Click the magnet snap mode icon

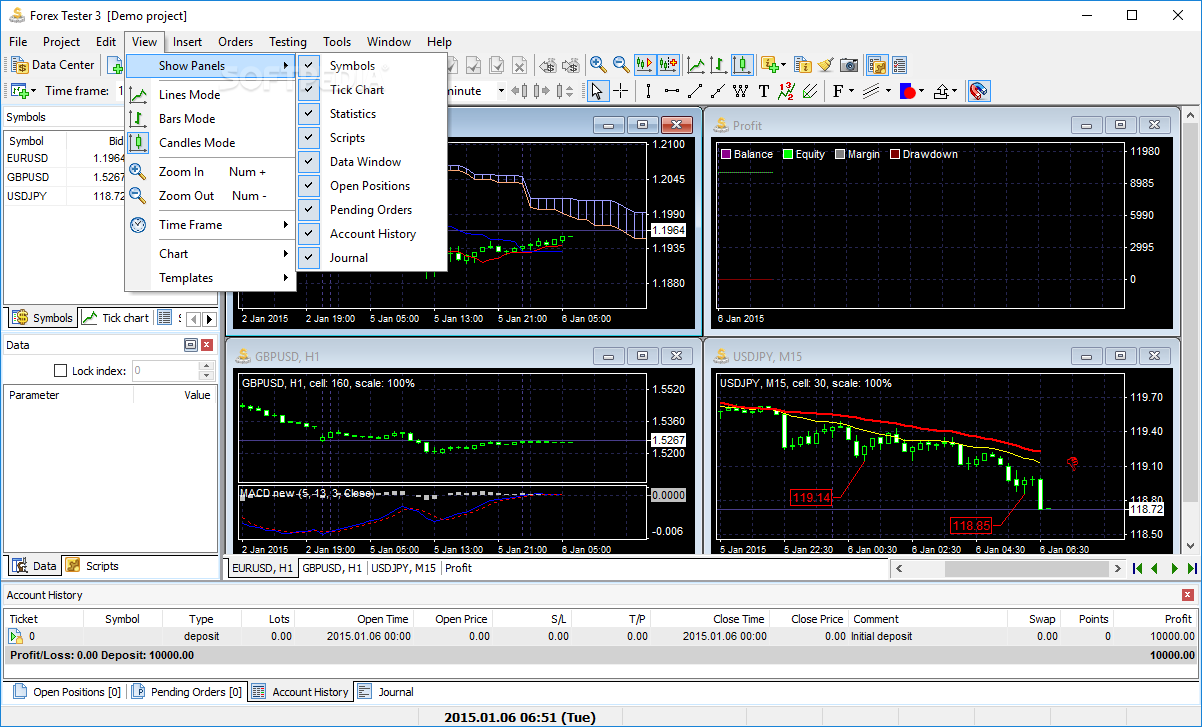point(979,91)
